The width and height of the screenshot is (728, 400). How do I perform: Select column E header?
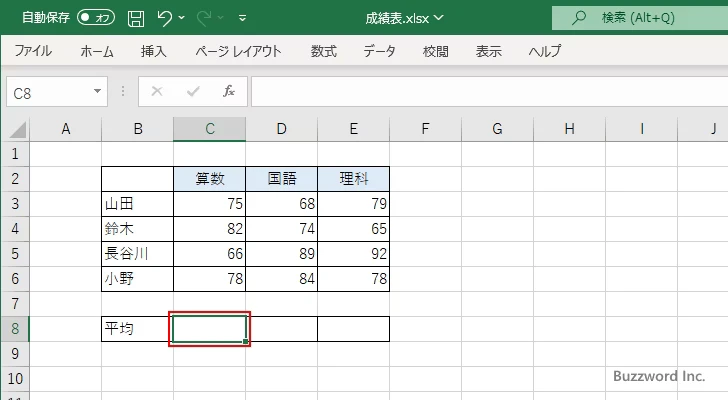[x=353, y=129]
